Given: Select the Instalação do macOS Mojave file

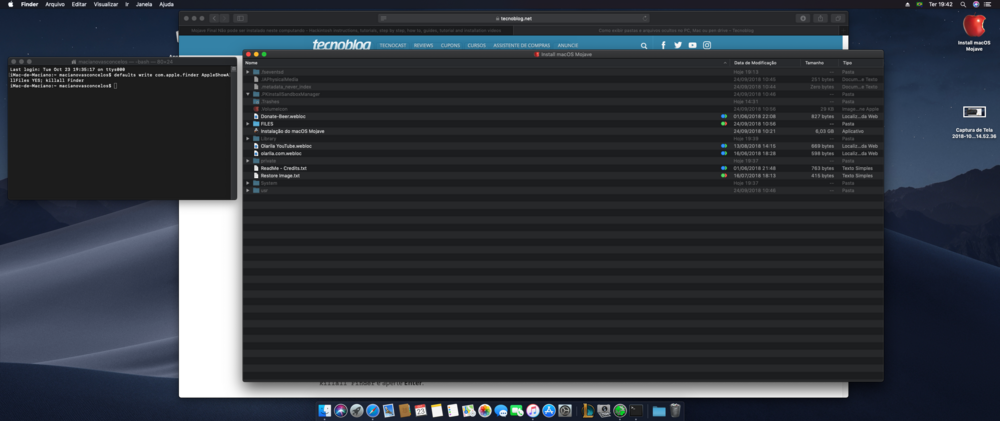Looking at the screenshot, I should [292, 131].
